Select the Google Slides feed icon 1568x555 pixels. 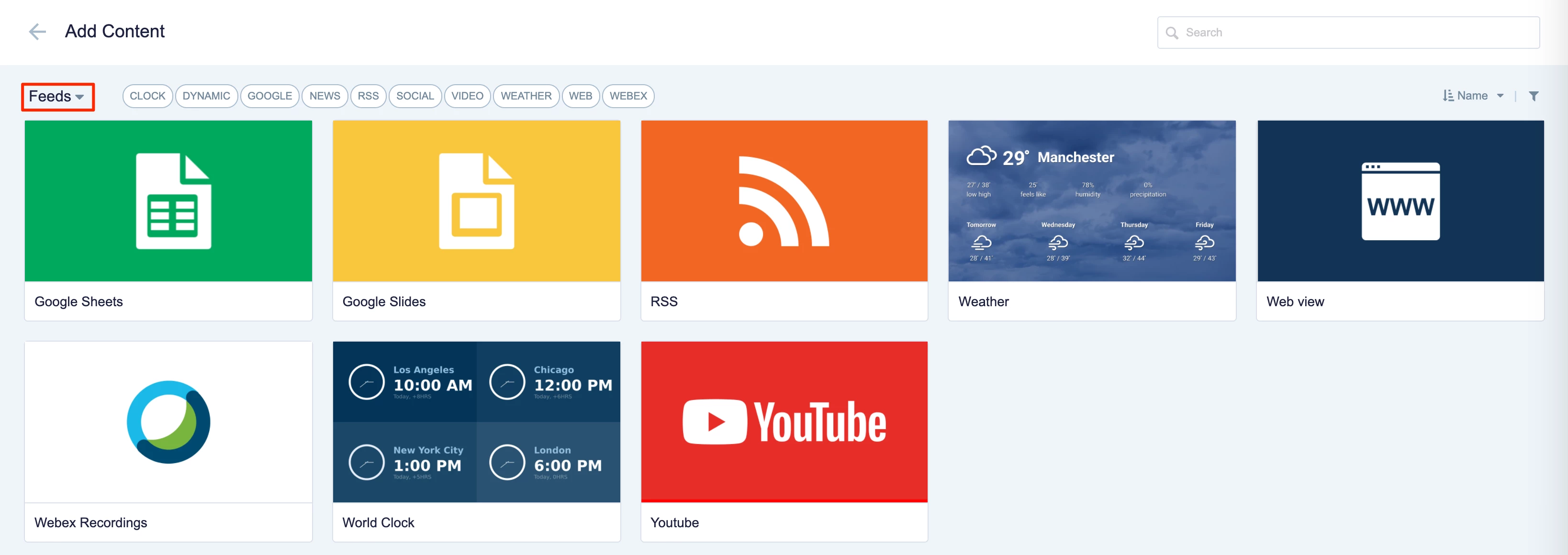476,201
